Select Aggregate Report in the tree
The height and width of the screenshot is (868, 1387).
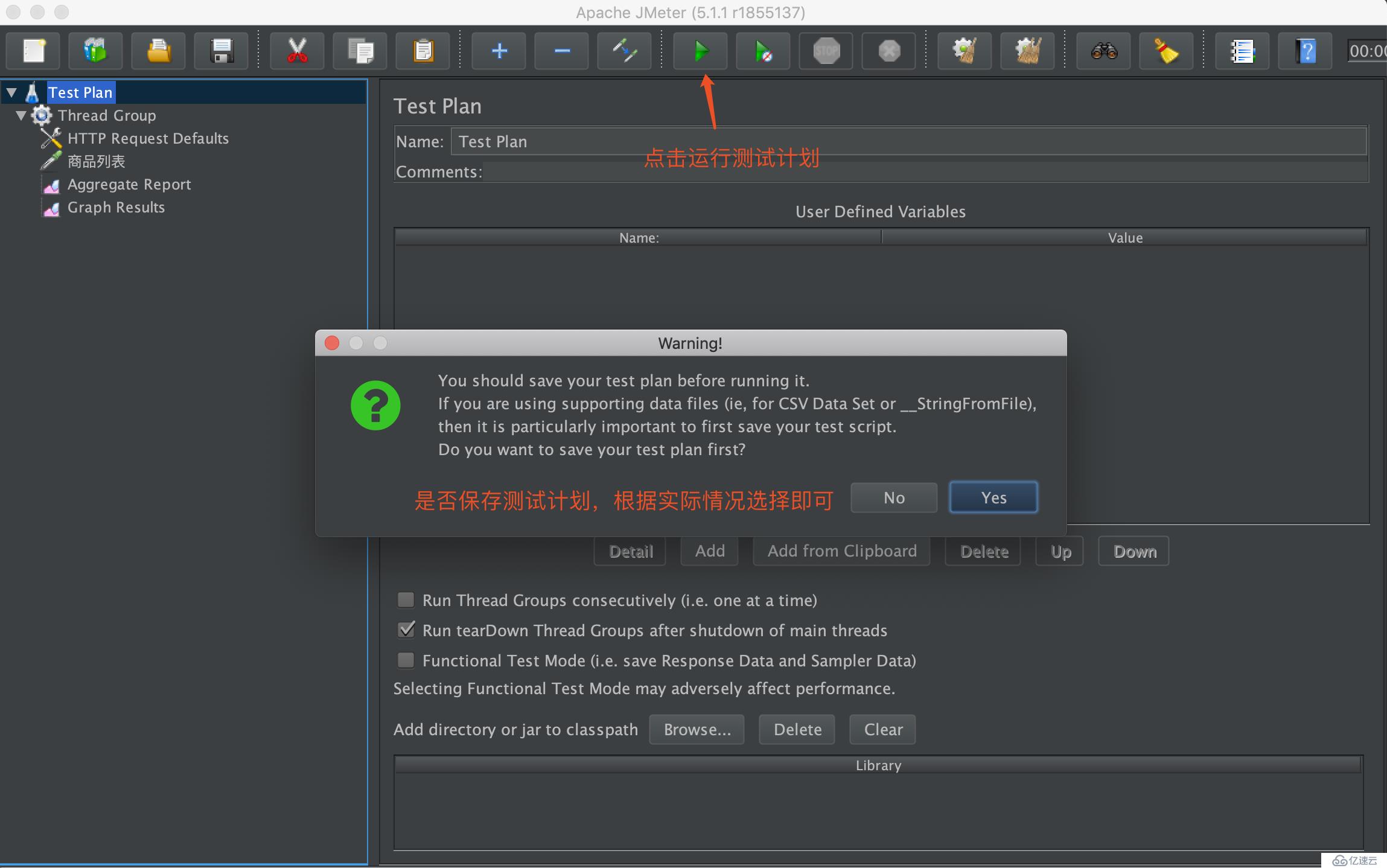click(x=129, y=184)
